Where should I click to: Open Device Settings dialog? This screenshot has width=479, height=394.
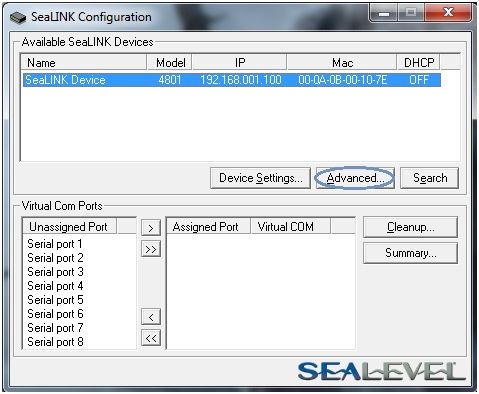[x=260, y=178]
